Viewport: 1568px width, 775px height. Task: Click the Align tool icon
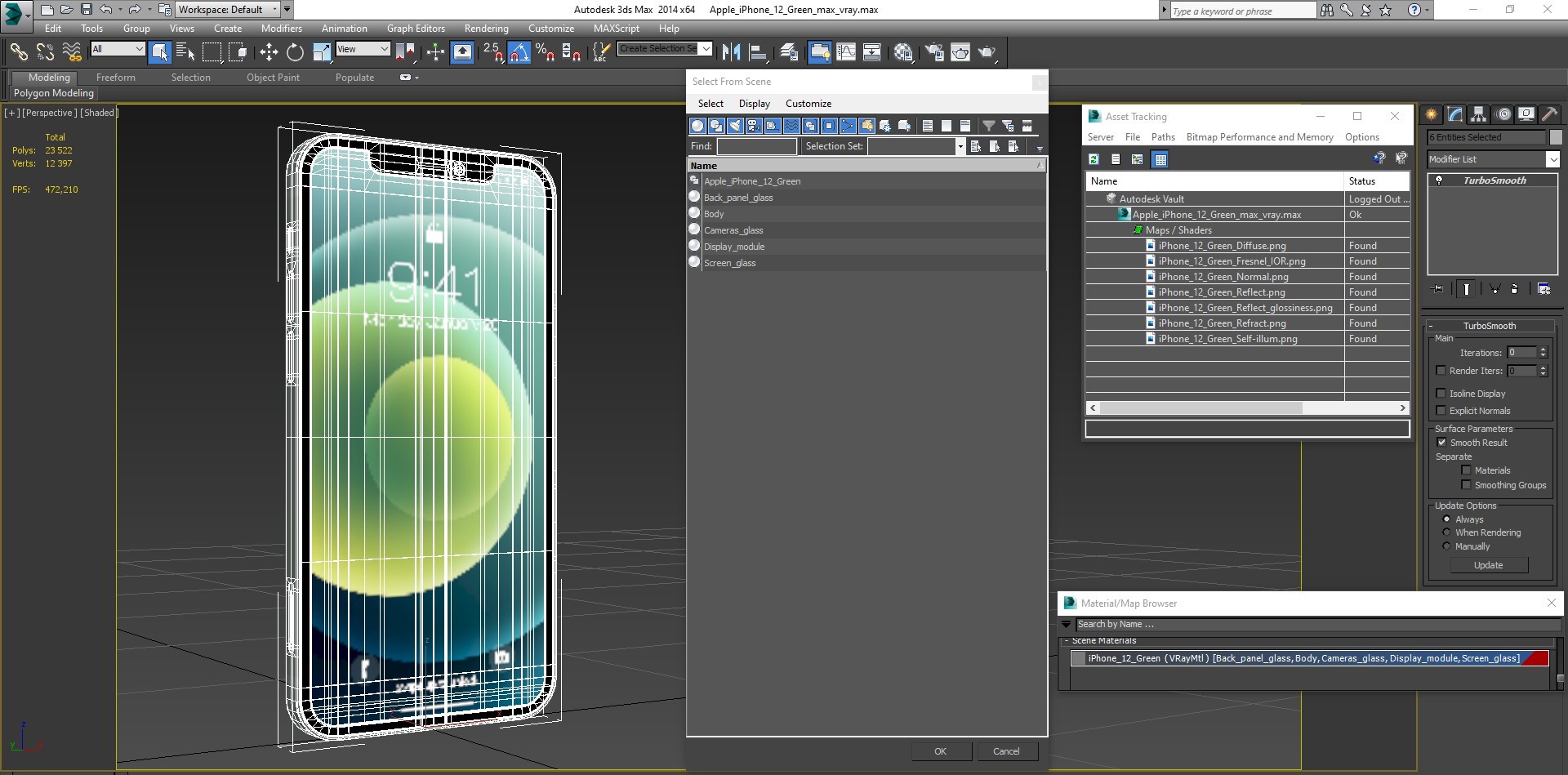pyautogui.click(x=758, y=52)
